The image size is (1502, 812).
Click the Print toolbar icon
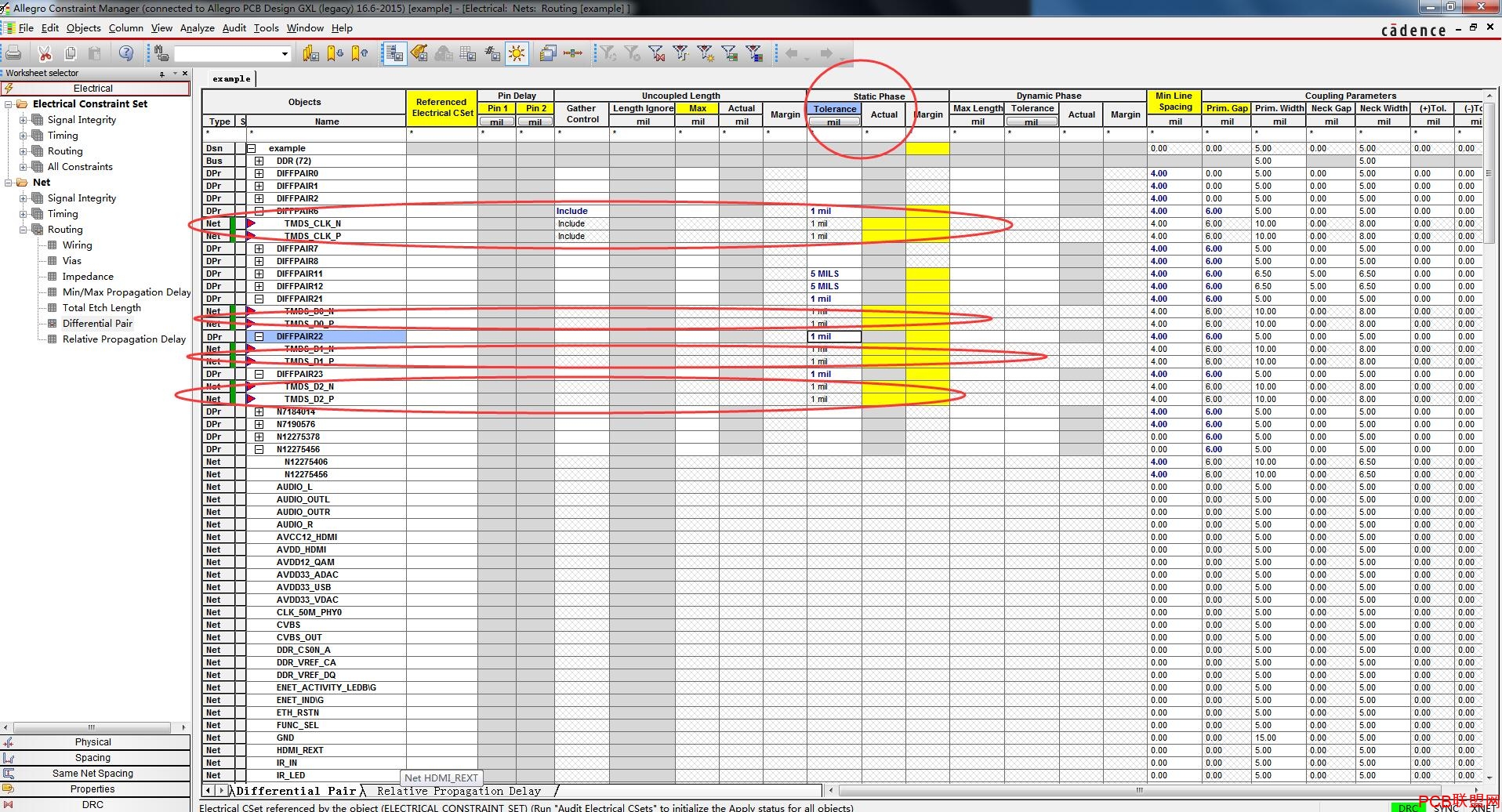(13, 53)
